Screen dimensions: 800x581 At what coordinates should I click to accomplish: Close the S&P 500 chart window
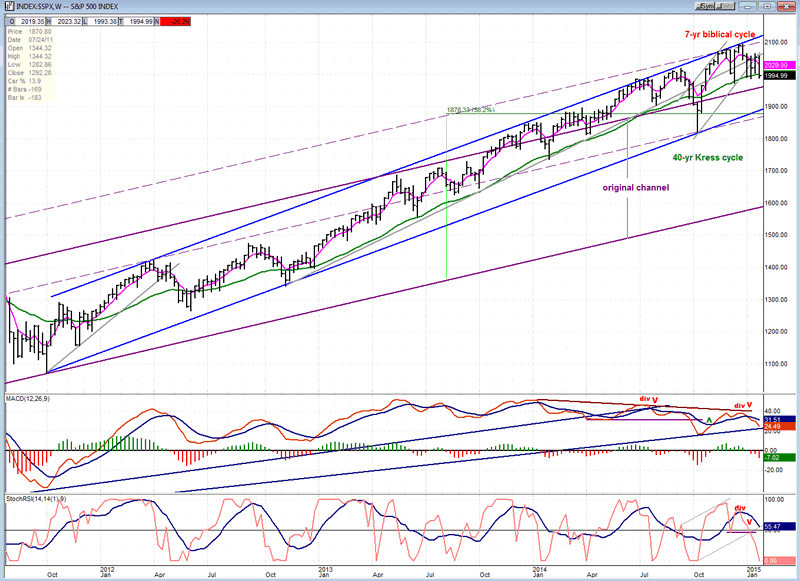tap(784, 6)
